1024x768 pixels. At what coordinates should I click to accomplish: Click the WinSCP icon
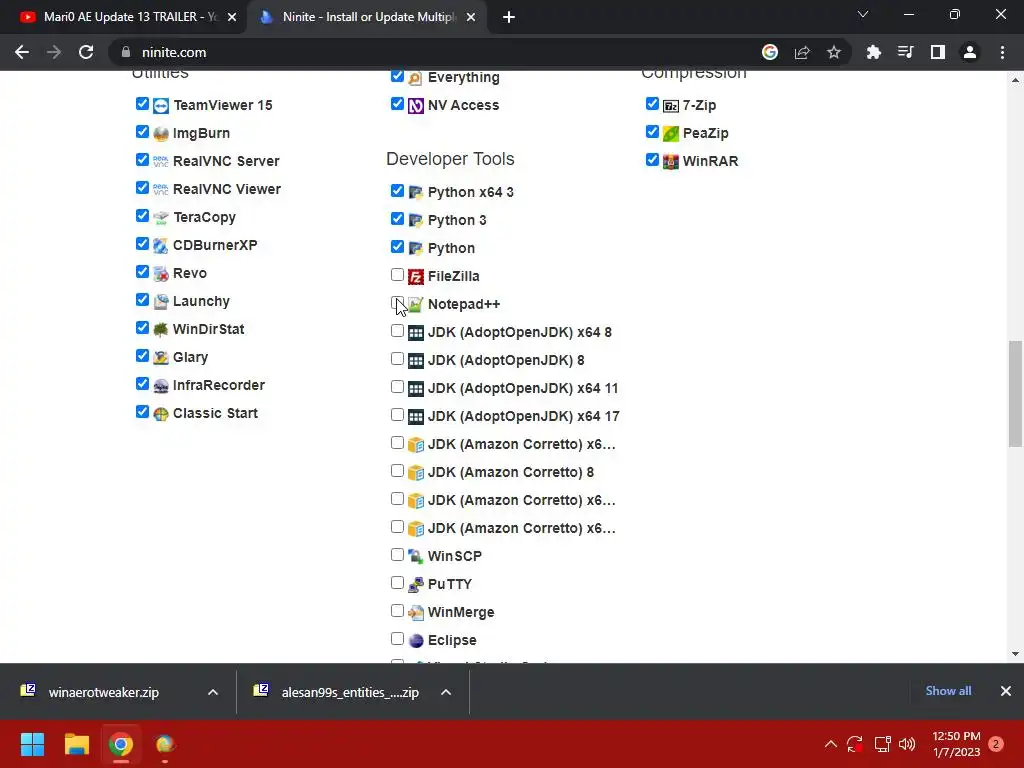[415, 556]
